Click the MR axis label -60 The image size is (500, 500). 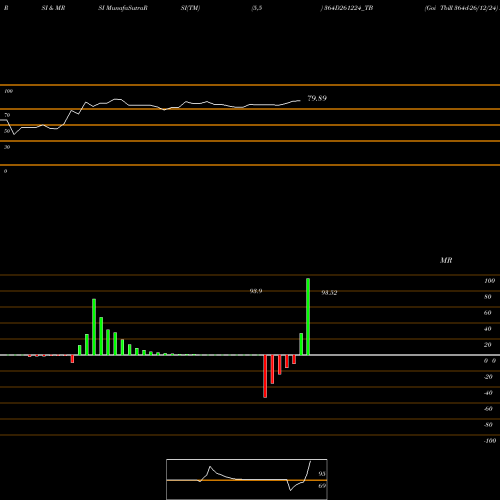488,409
